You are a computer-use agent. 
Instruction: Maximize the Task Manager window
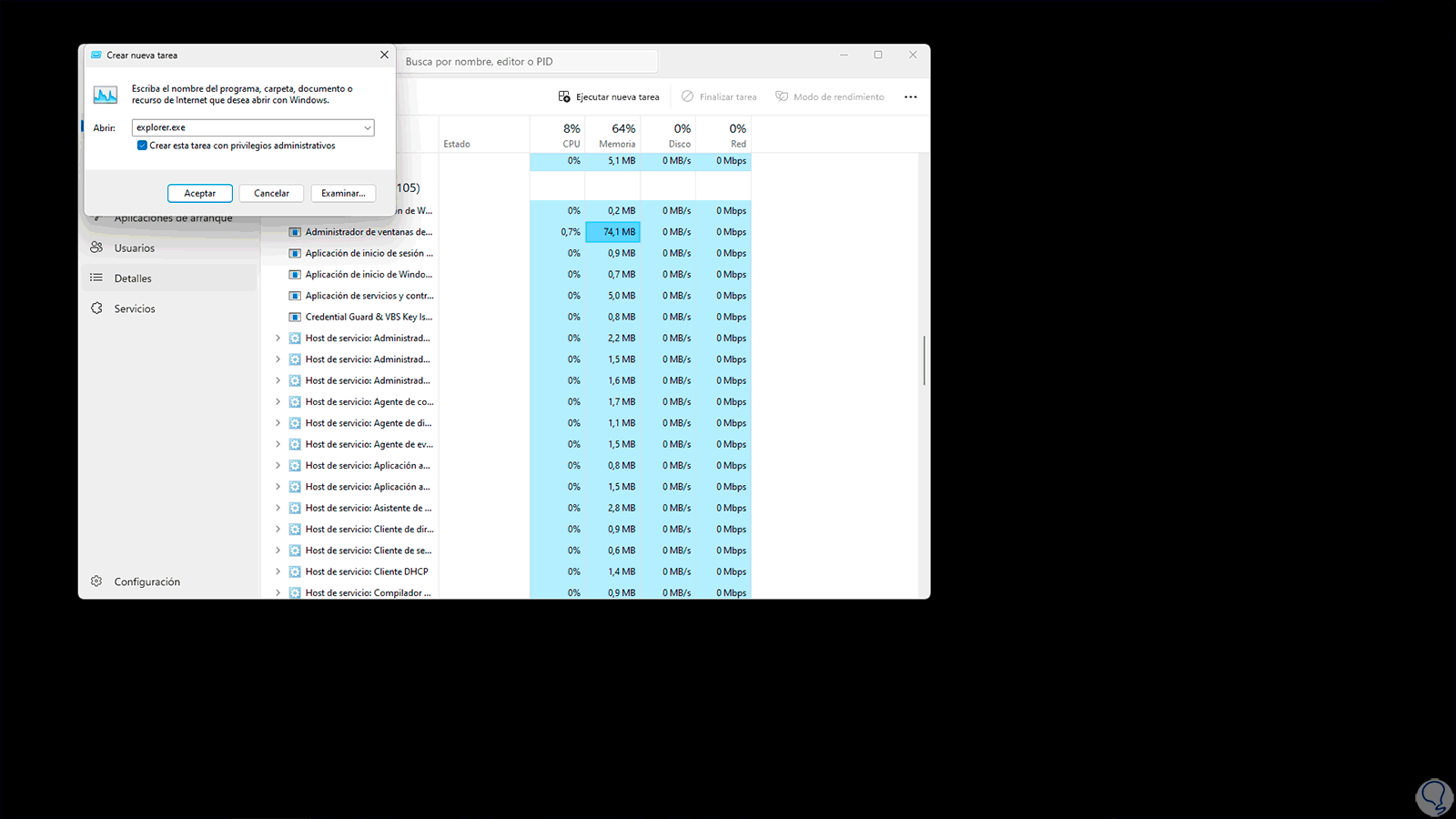[x=878, y=55]
